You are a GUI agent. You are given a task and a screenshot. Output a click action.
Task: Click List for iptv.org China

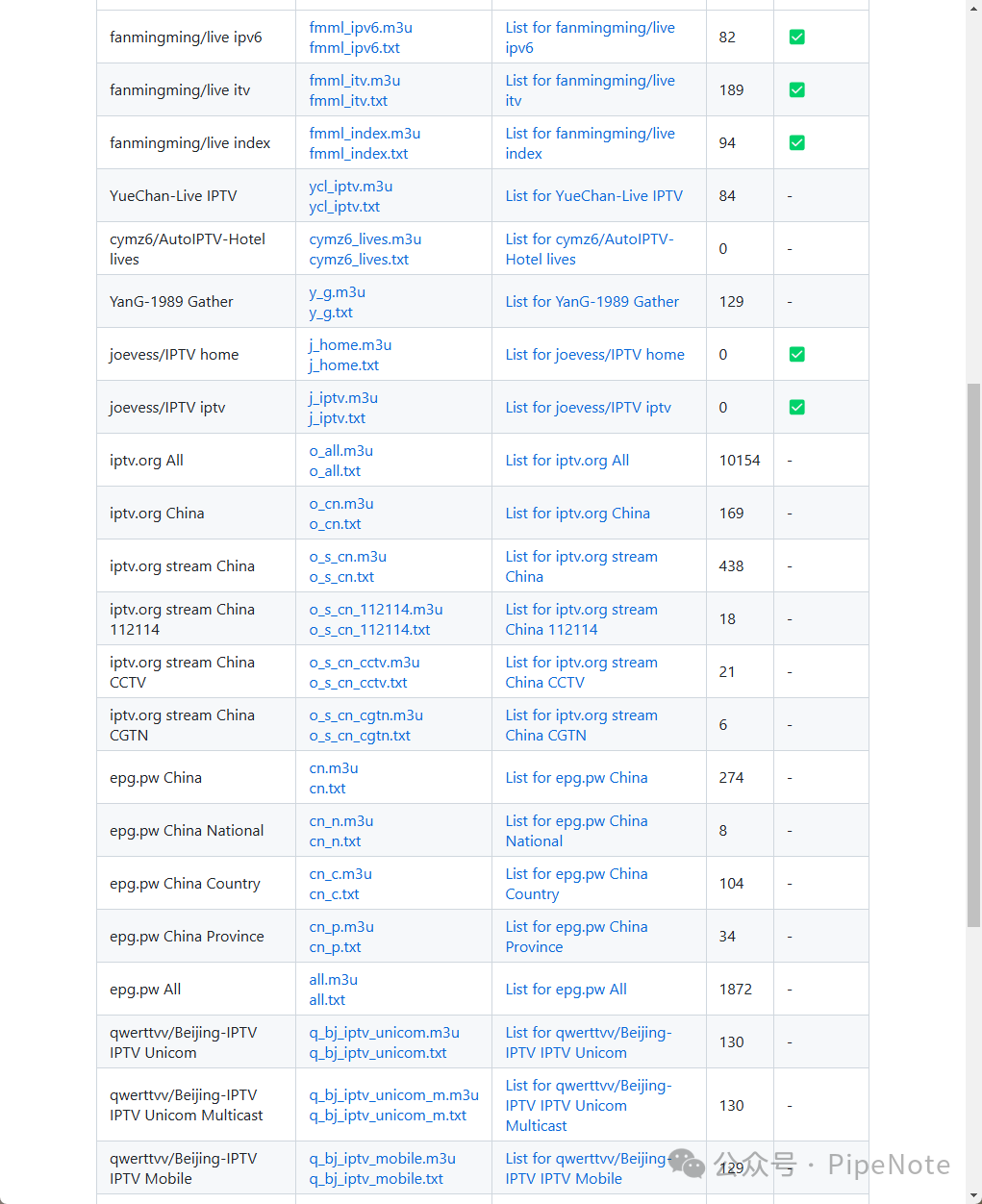tap(578, 513)
